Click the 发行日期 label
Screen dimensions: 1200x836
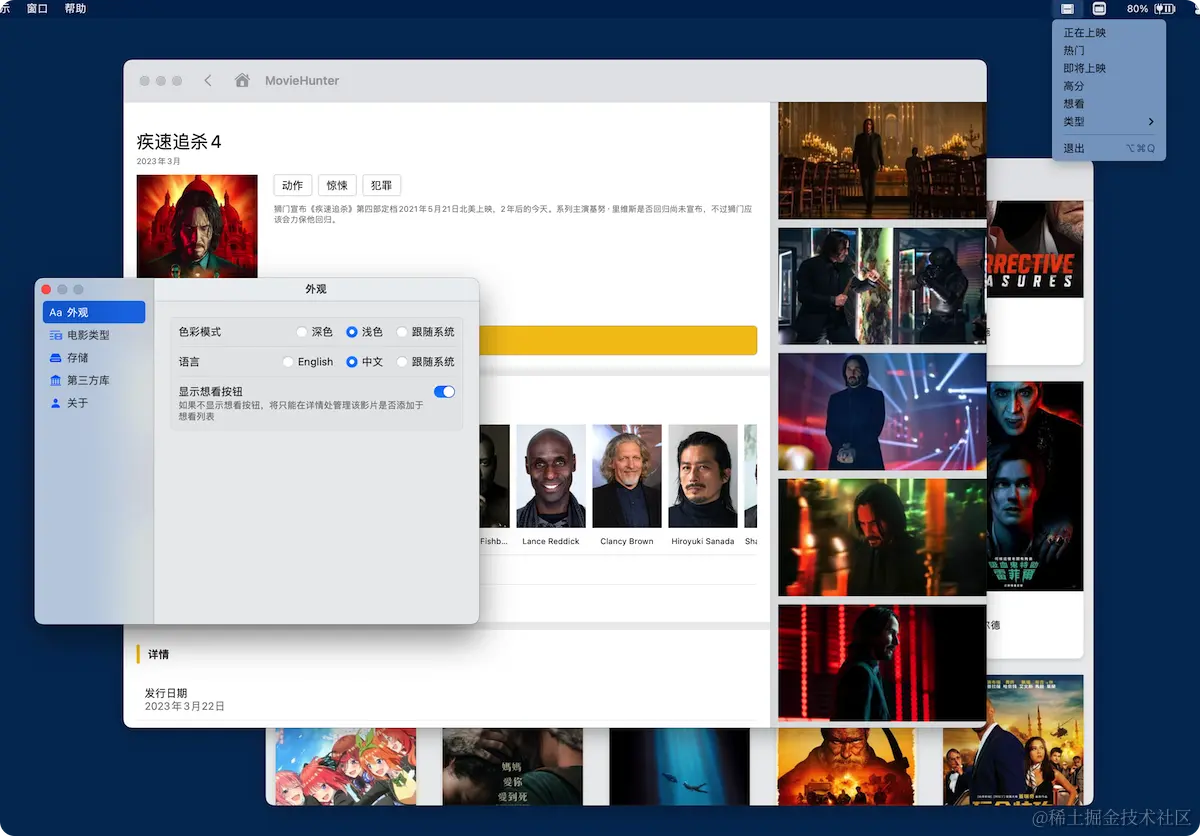click(x=166, y=693)
